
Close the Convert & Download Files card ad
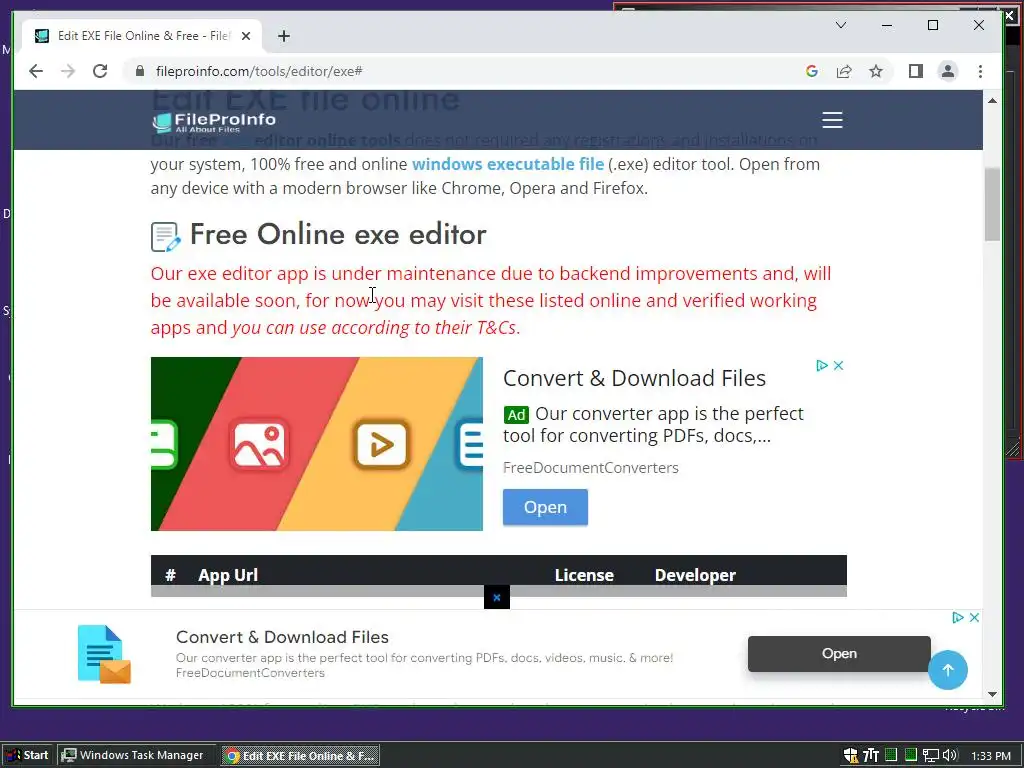coord(839,366)
